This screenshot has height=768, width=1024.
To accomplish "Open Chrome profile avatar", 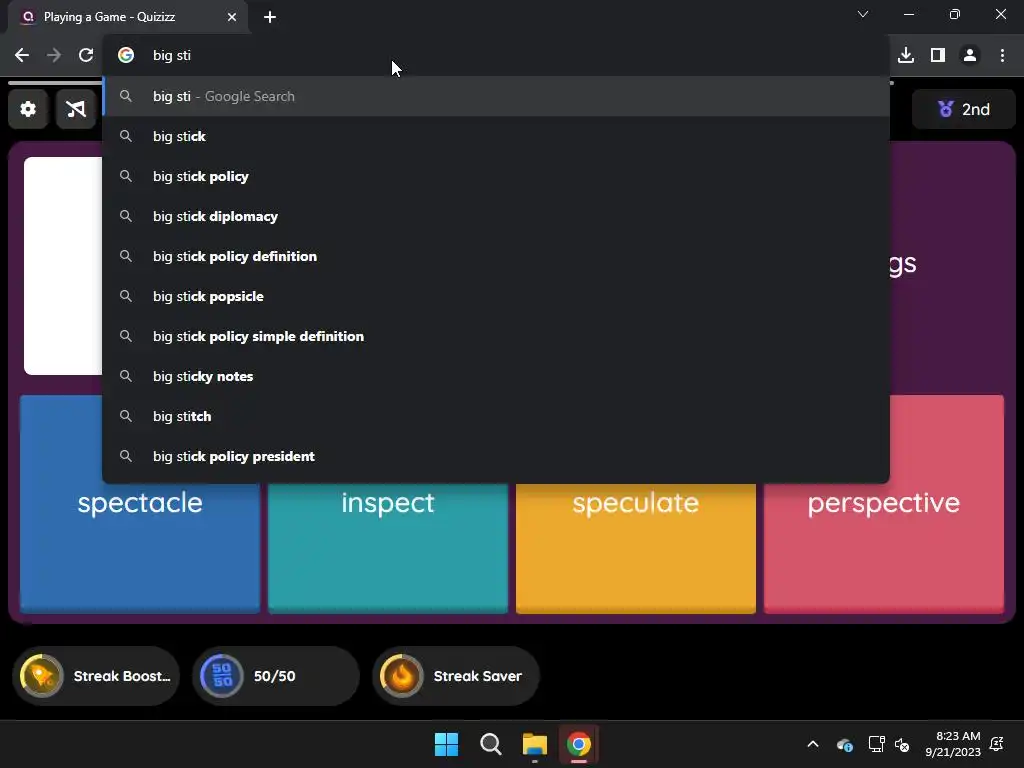I will (x=970, y=56).
